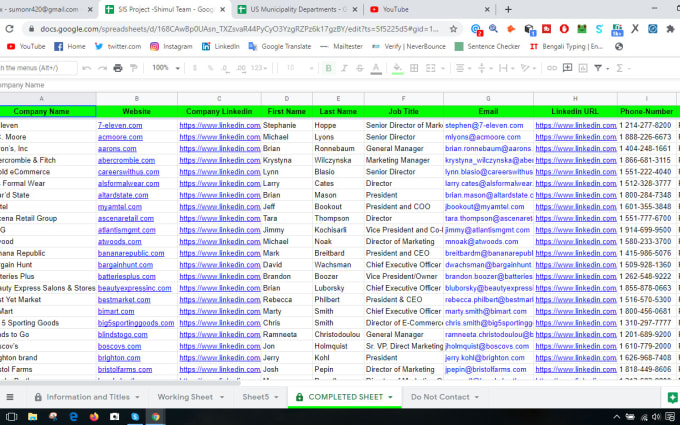Click the browser address bar
The image size is (680, 425).
point(239,29)
